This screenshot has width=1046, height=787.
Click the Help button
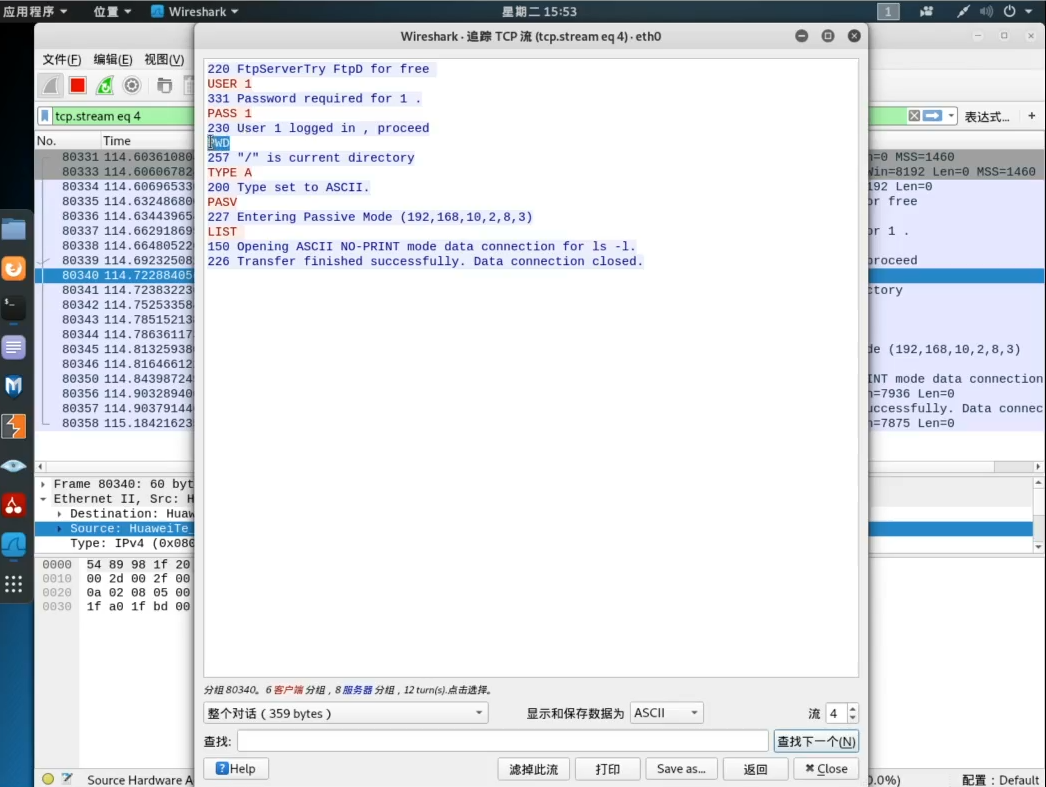point(235,769)
